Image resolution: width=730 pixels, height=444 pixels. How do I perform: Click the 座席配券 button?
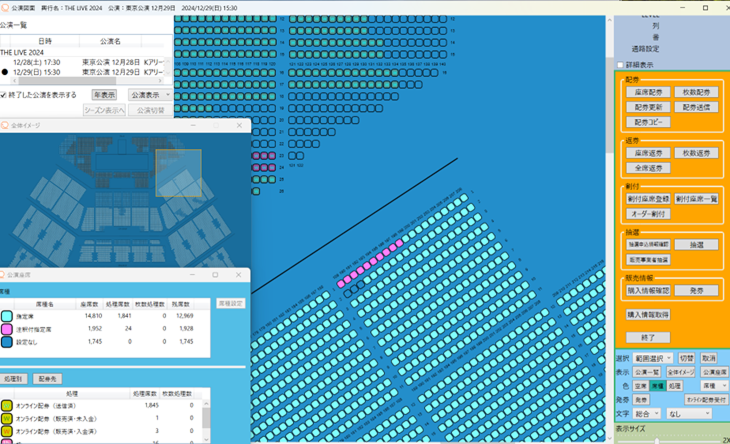645,92
